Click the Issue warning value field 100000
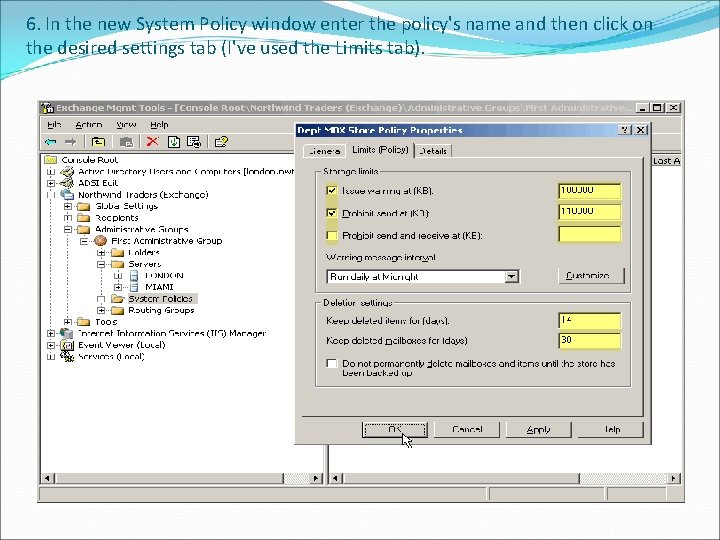Image resolution: width=720 pixels, height=540 pixels. (x=590, y=191)
